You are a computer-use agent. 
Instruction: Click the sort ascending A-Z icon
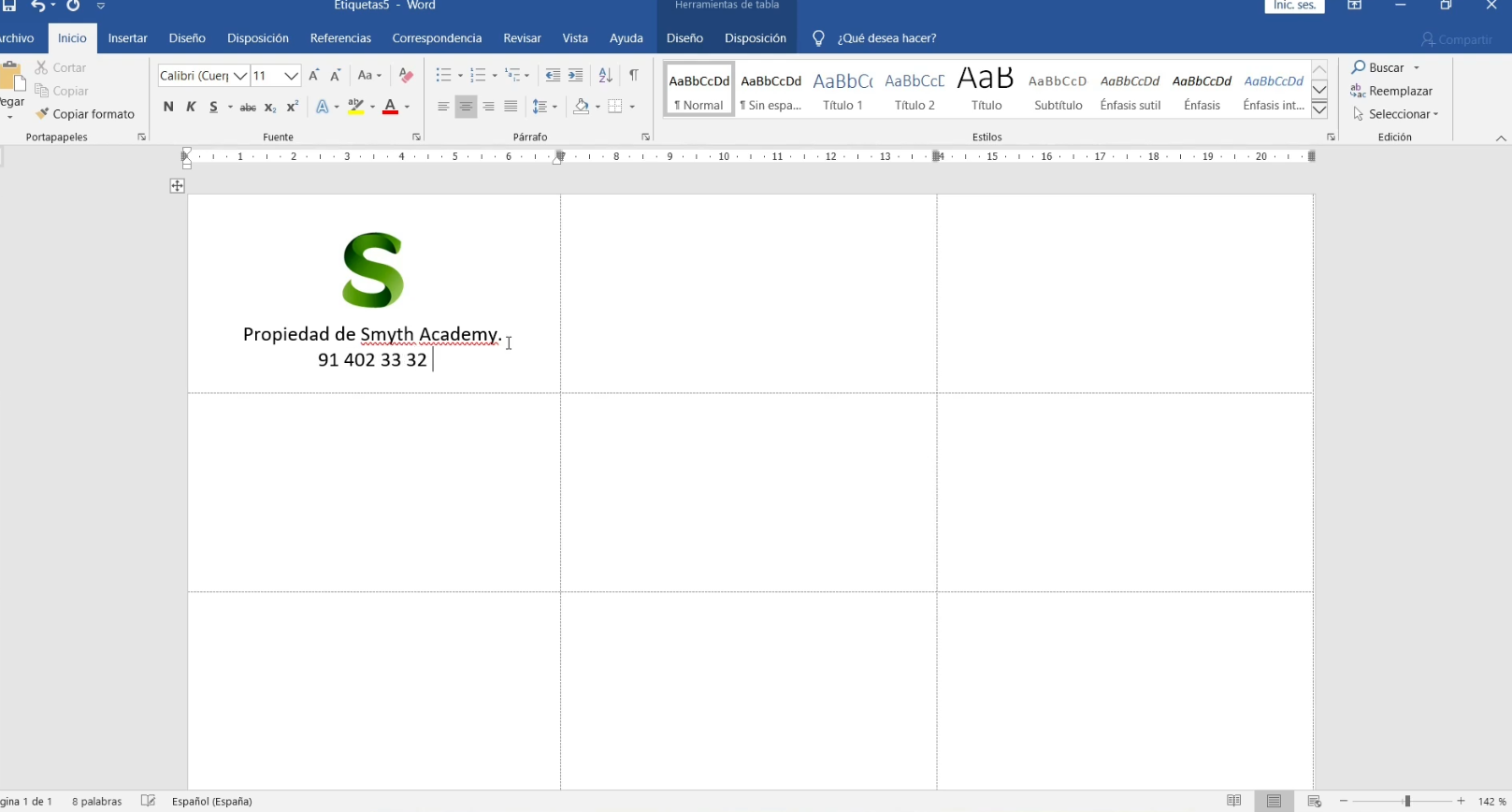pyautogui.click(x=605, y=76)
